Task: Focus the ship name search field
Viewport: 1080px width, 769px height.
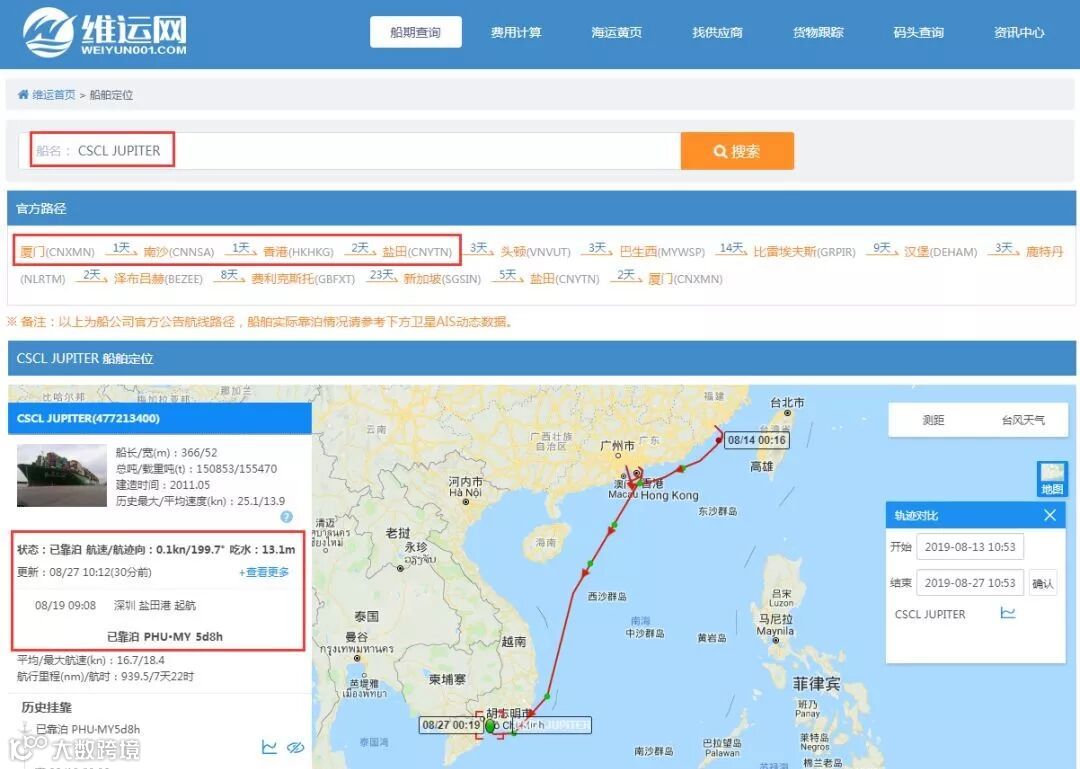Action: tap(350, 151)
